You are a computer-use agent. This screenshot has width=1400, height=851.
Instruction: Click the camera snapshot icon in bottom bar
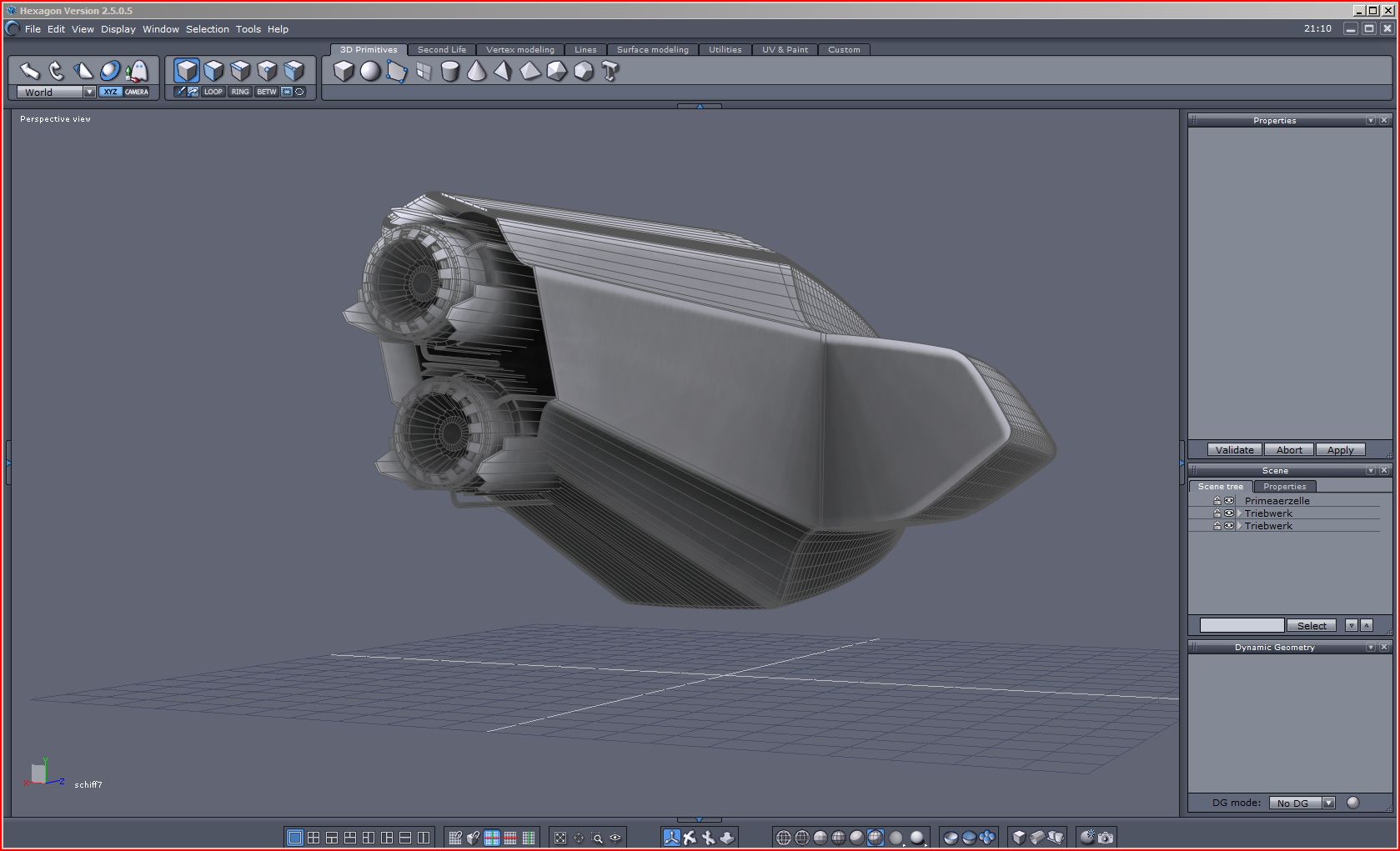click(1106, 838)
